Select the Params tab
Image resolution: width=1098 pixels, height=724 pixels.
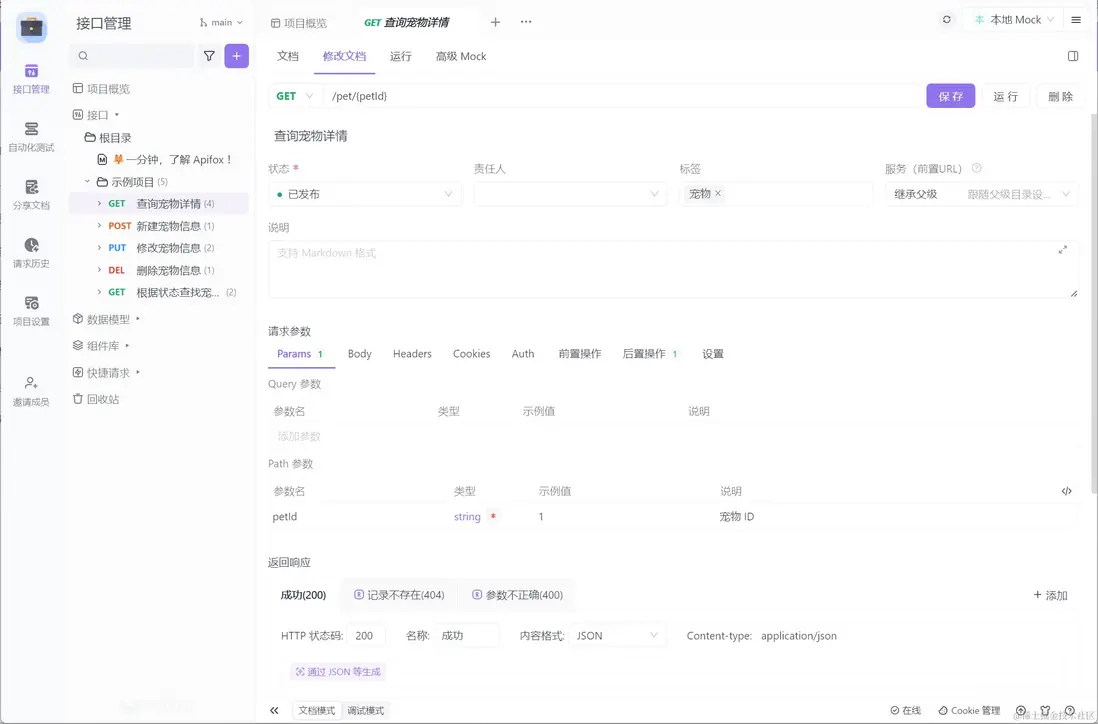(300, 354)
